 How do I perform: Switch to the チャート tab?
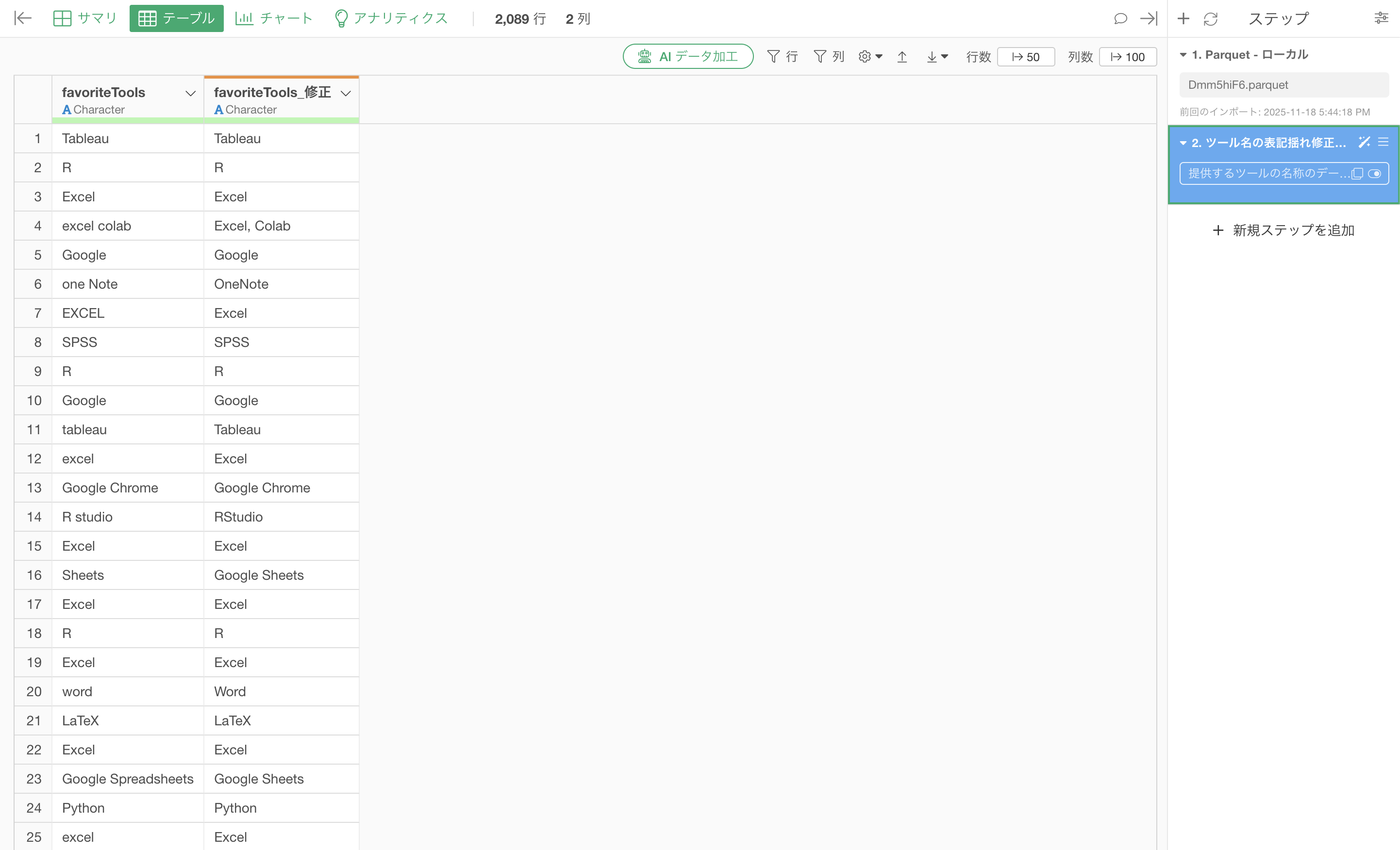point(274,19)
